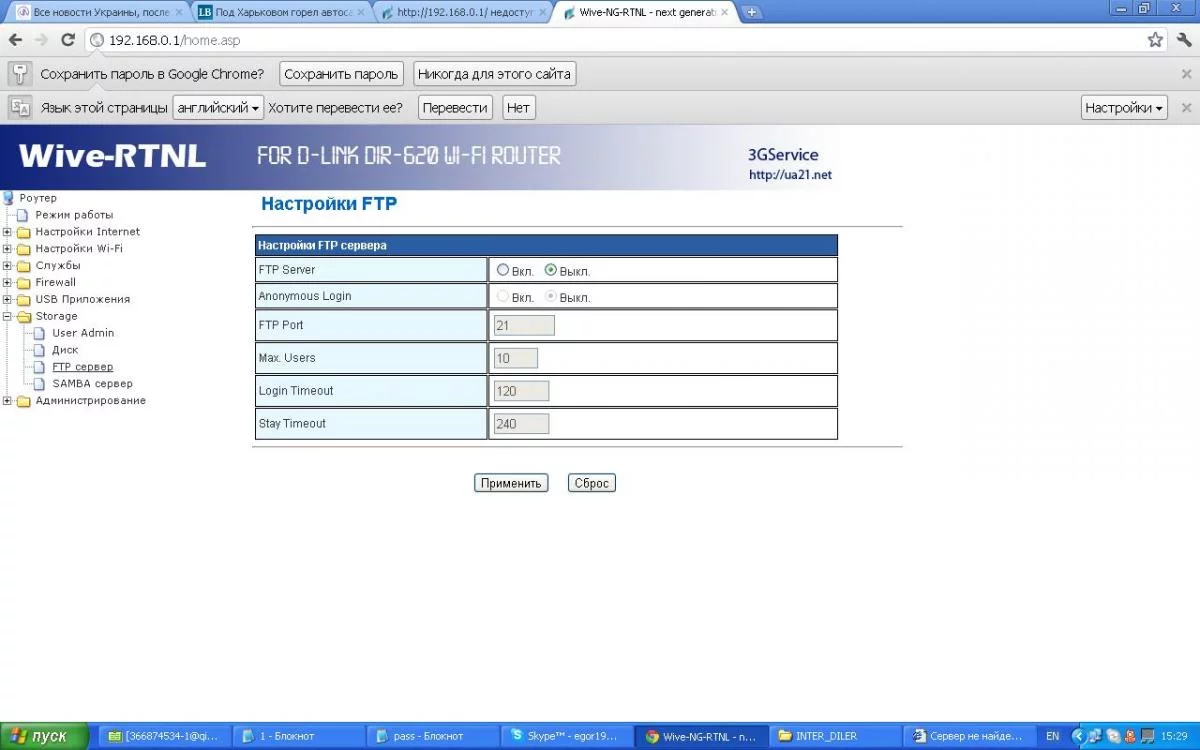Click the Перевести translate button
Screen dimensions: 1200x750
click(455, 108)
